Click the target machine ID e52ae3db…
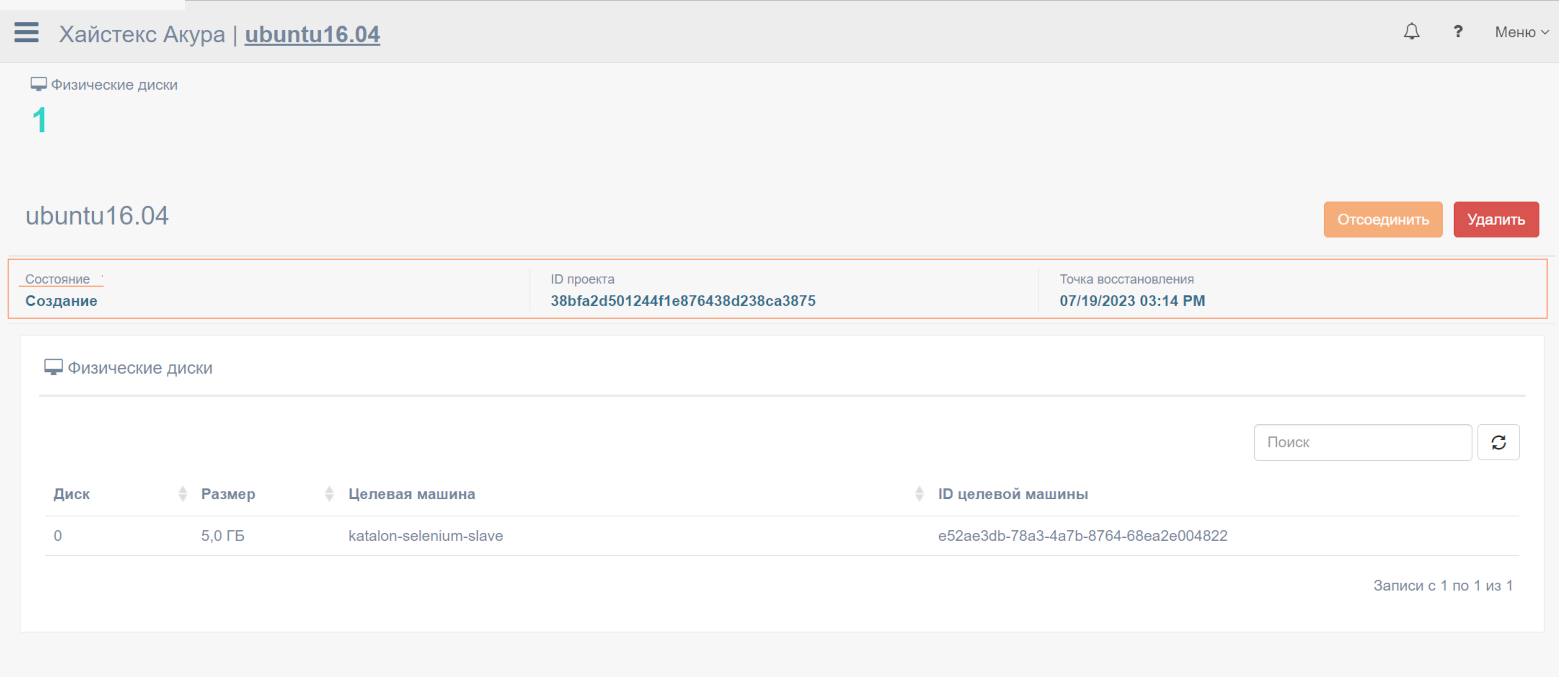 1082,536
